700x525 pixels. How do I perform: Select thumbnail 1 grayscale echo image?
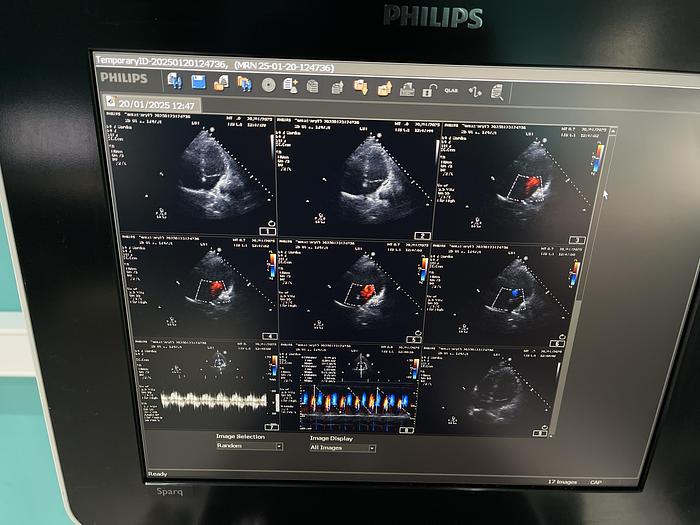[191, 174]
